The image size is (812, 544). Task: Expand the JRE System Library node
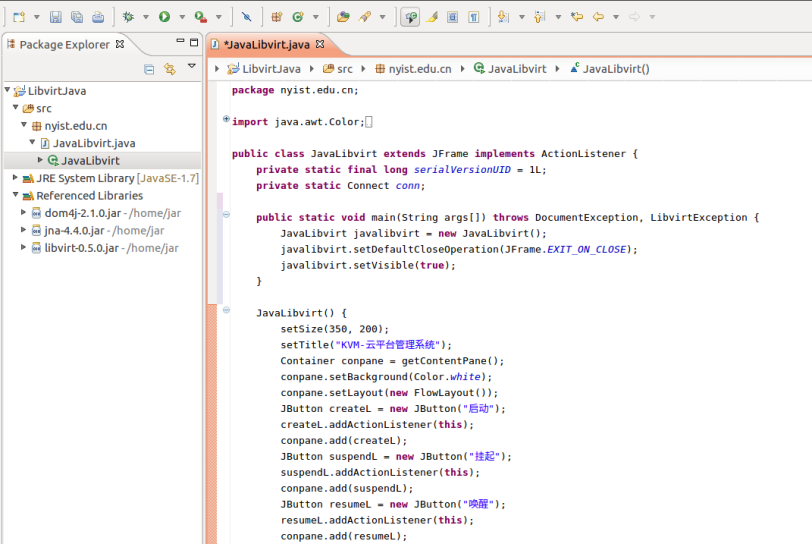[x=16, y=177]
